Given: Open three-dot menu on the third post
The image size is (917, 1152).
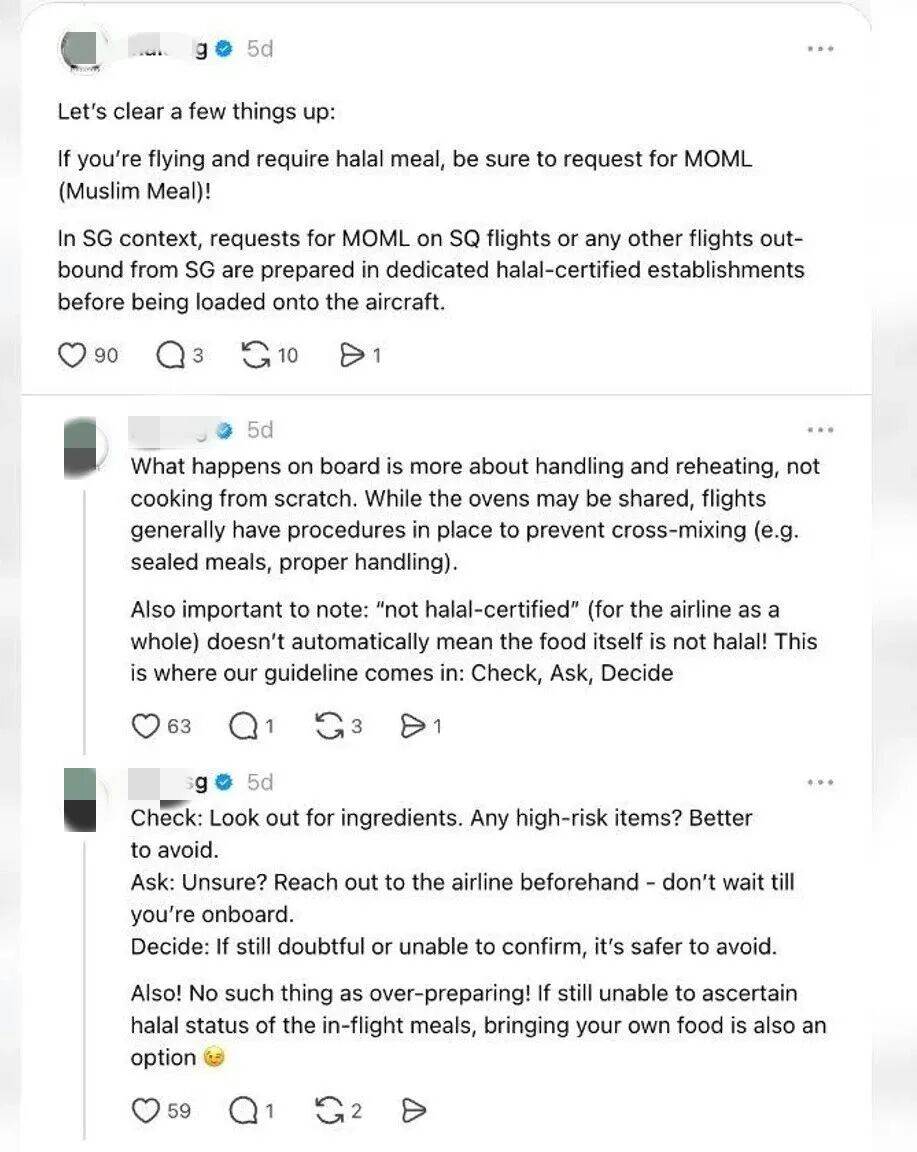Looking at the screenshot, I should [x=820, y=782].
